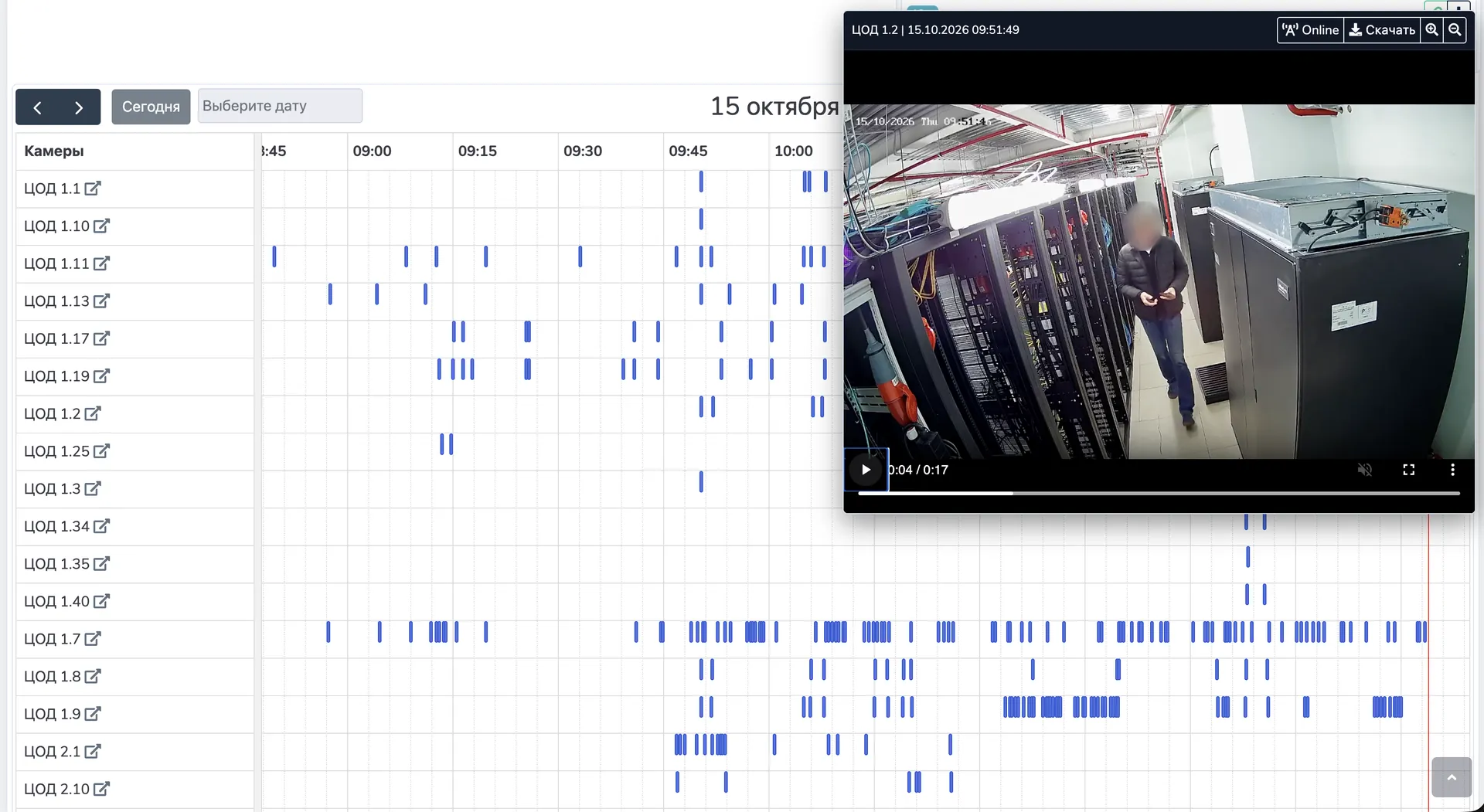The height and width of the screenshot is (812, 1484).
Task: Open ЦОД 1.1 camera external link icon
Action: coord(93,189)
